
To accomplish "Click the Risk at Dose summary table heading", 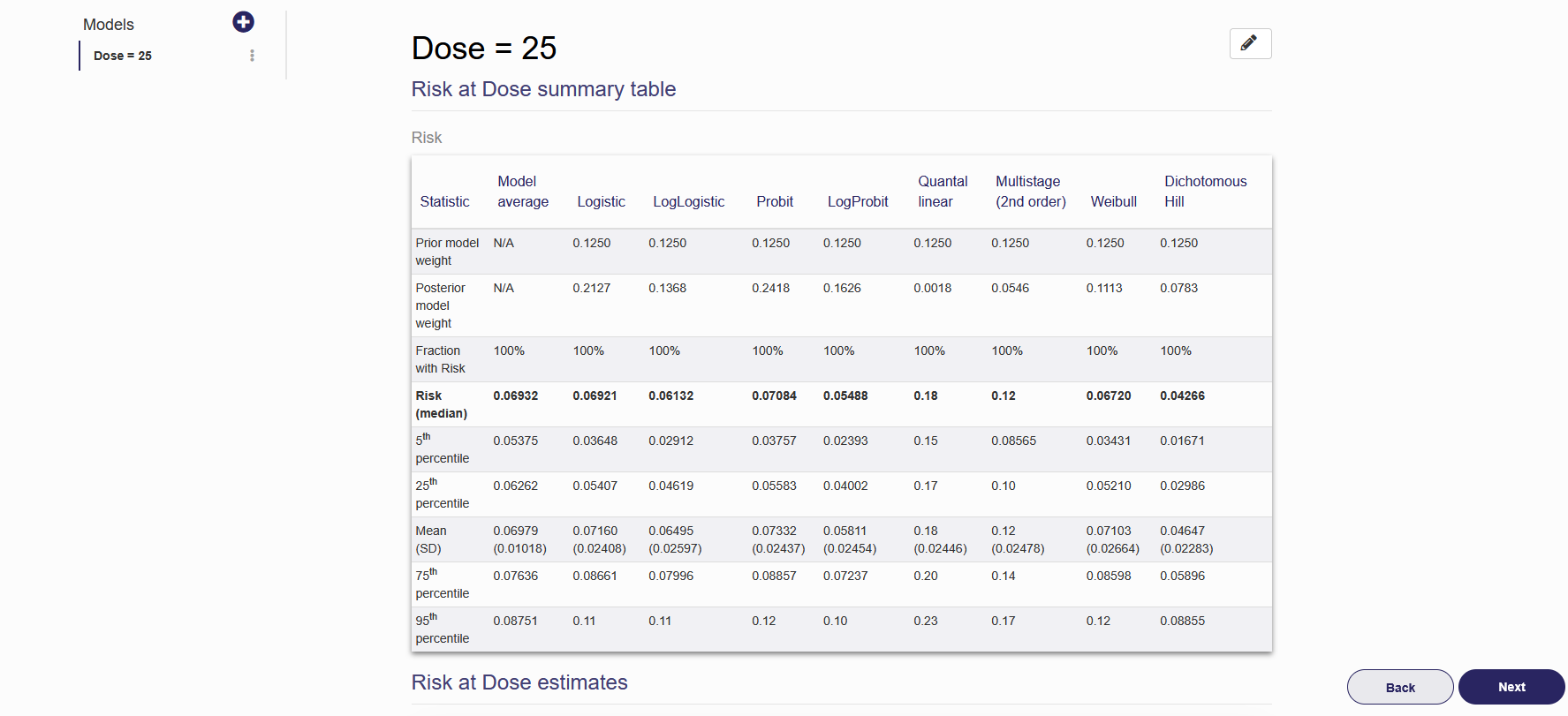I will coord(543,89).
